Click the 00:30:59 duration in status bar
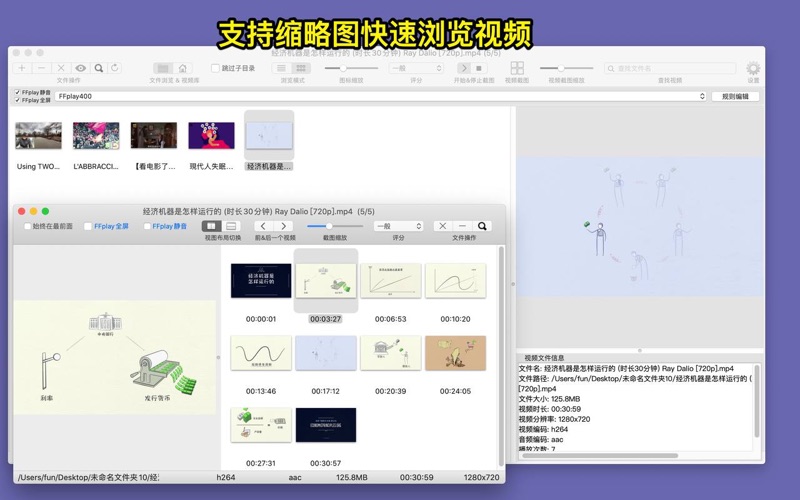The image size is (800, 500). [x=416, y=478]
